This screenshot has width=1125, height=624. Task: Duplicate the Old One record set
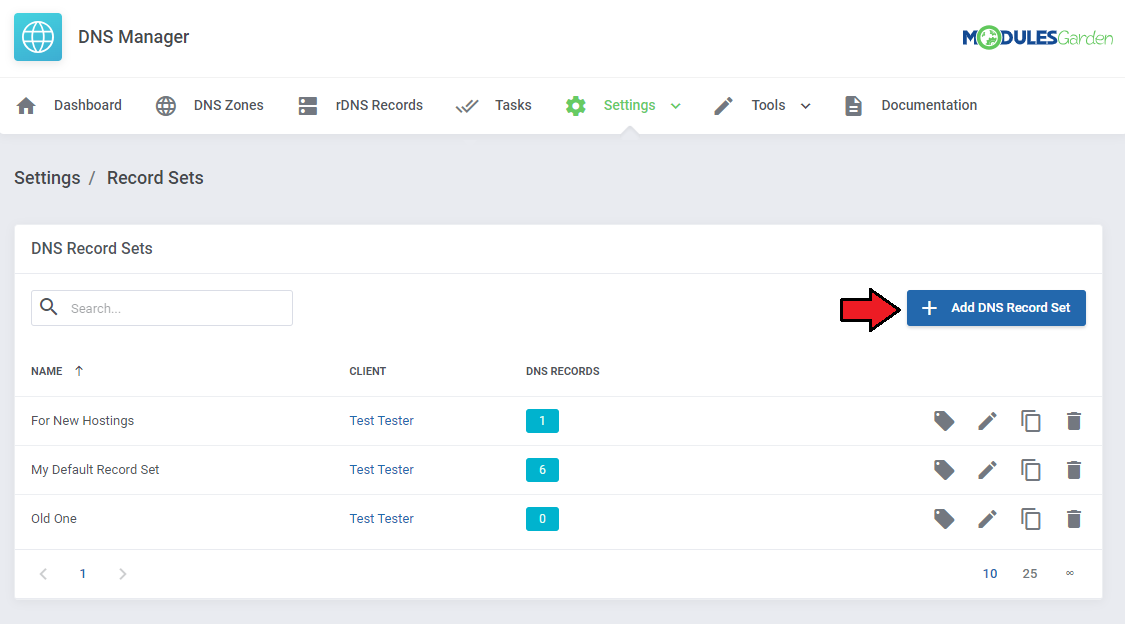click(1030, 519)
